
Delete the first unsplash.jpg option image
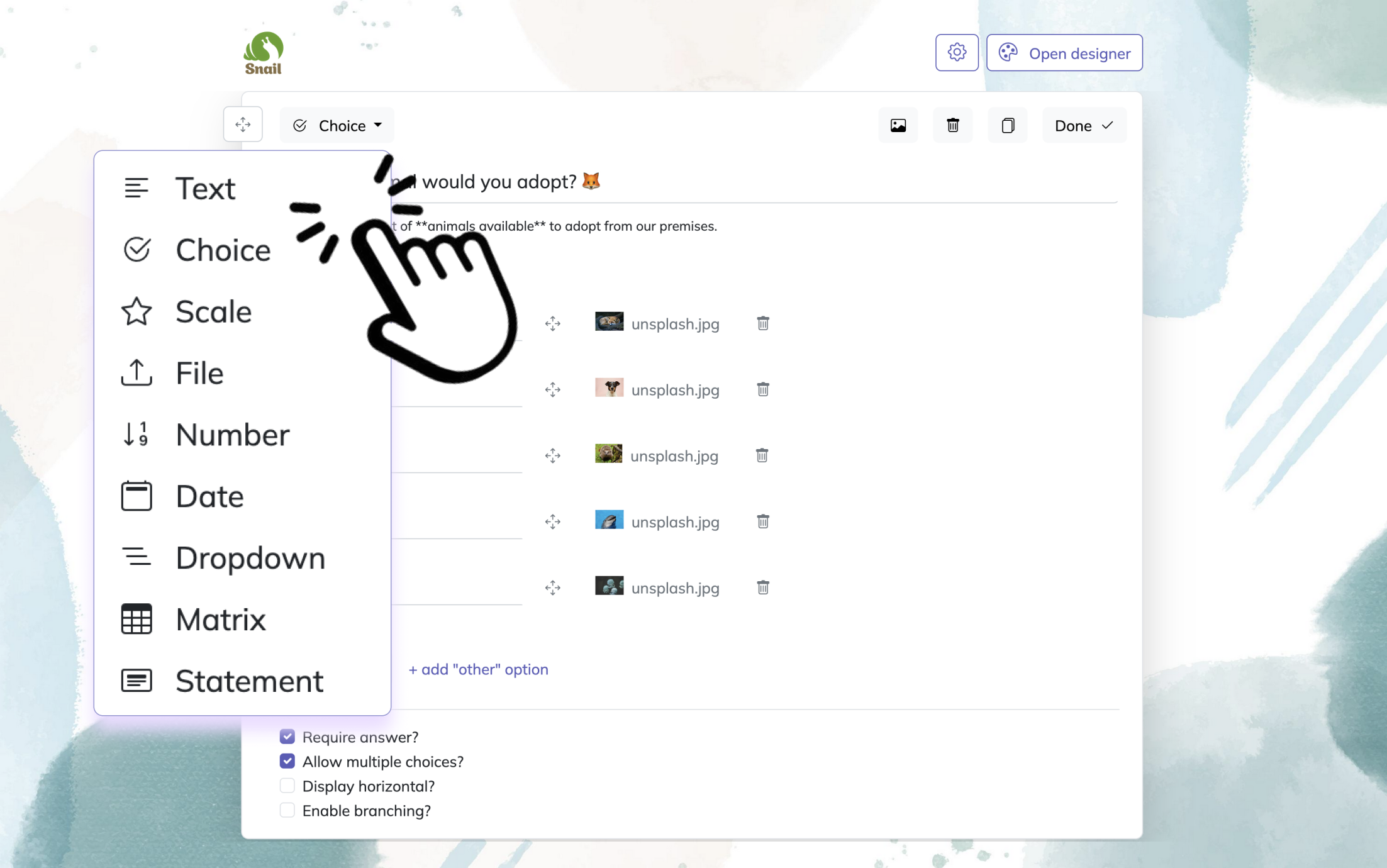tap(762, 323)
